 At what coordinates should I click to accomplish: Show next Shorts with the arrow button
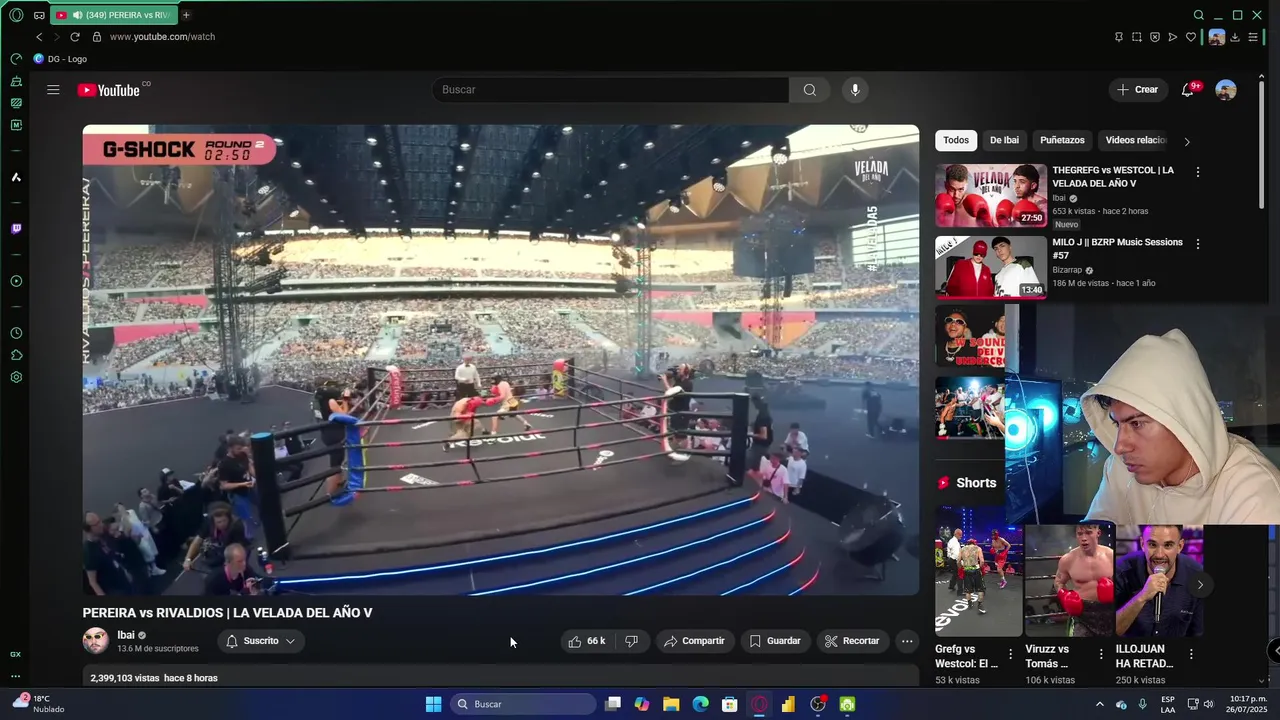pyautogui.click(x=1200, y=585)
